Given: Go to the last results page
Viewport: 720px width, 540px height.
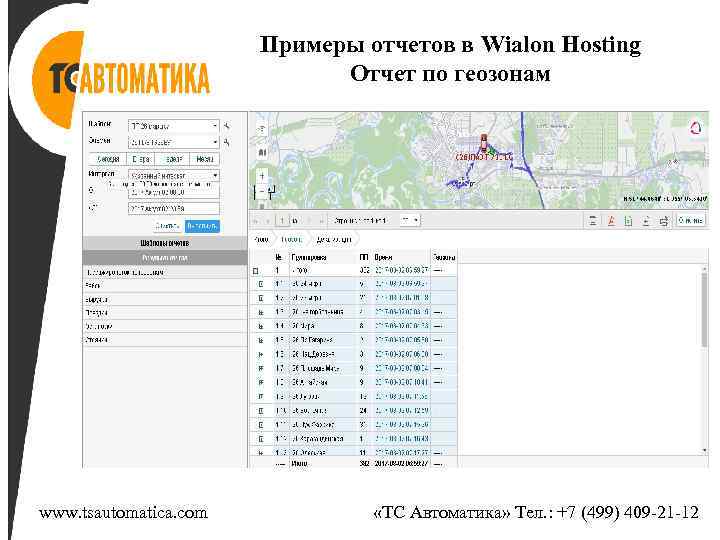Looking at the screenshot, I should tap(322, 221).
